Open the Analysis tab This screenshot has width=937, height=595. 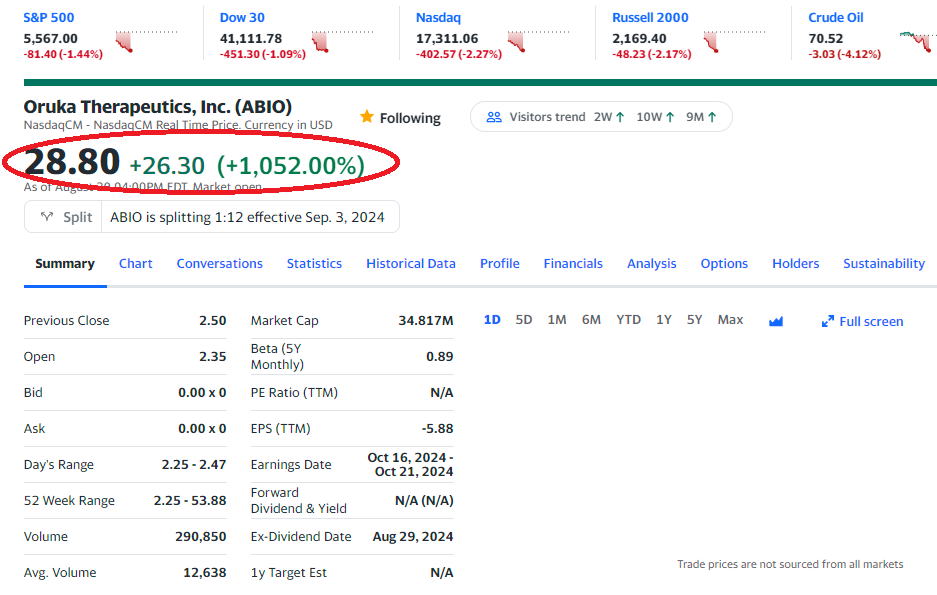(x=651, y=263)
